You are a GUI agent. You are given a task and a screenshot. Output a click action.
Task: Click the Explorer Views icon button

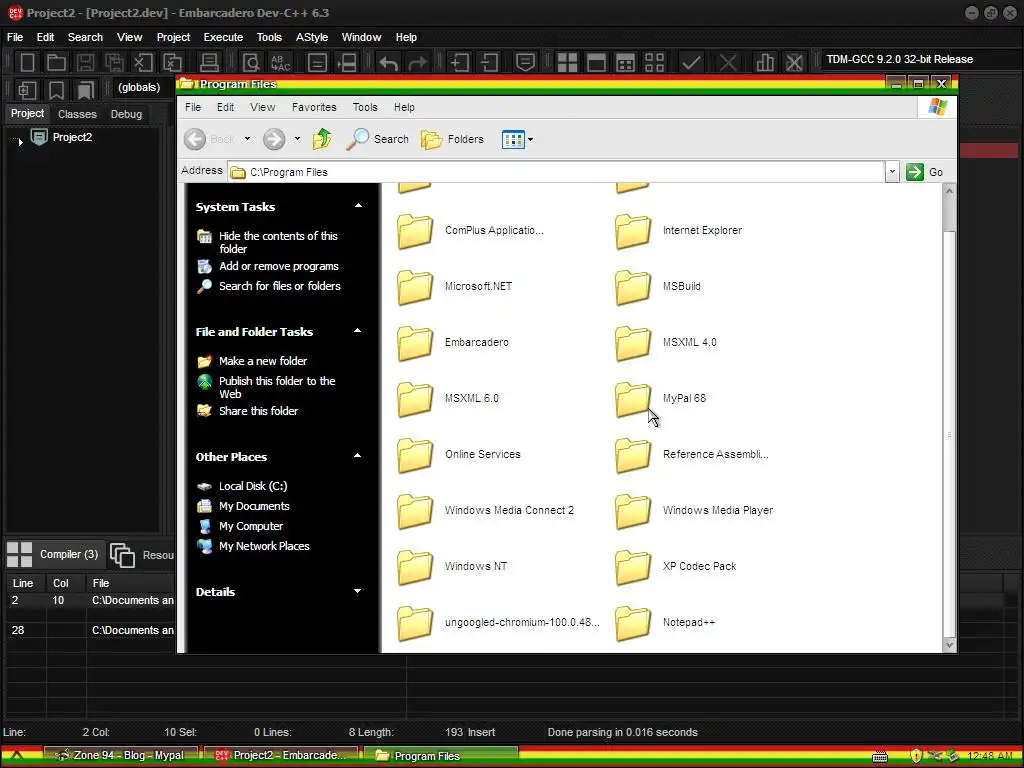[513, 139]
